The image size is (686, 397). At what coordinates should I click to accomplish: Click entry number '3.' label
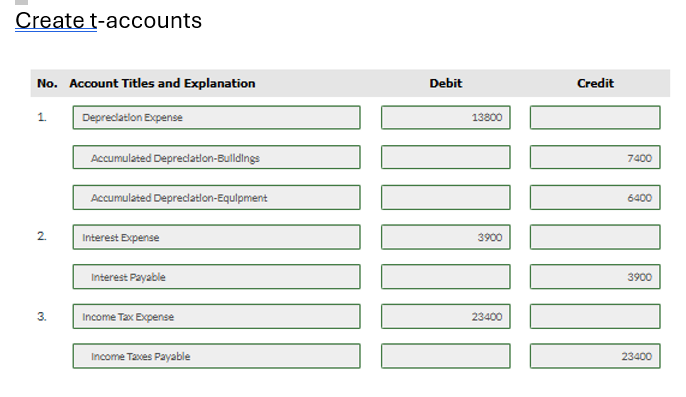pos(42,316)
